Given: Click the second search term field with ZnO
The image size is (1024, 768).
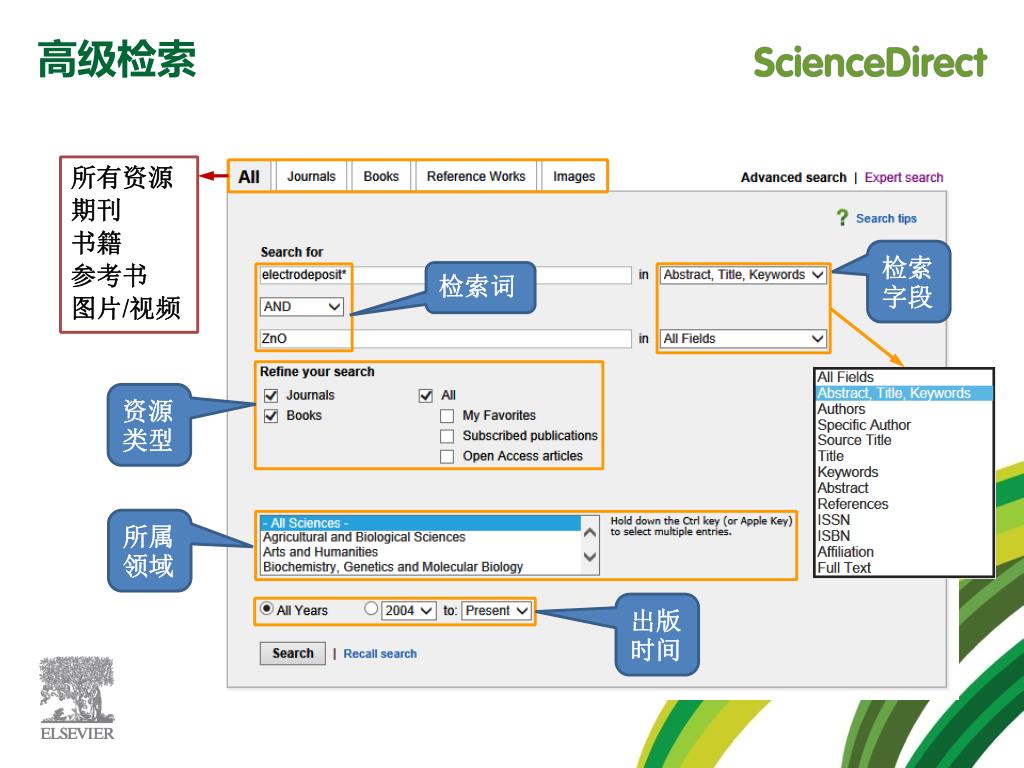Looking at the screenshot, I should (445, 338).
